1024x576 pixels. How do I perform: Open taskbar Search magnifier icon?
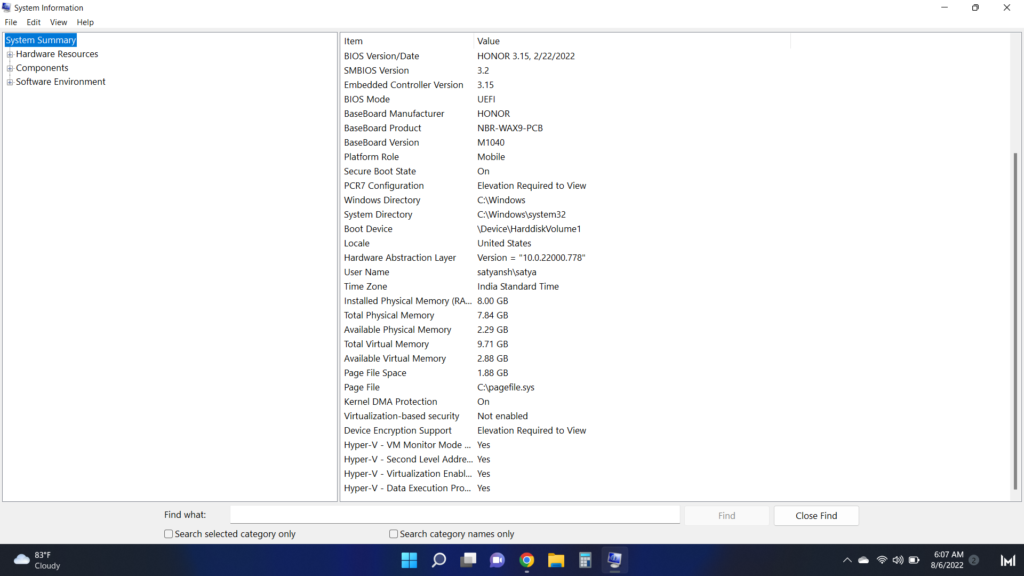439,560
